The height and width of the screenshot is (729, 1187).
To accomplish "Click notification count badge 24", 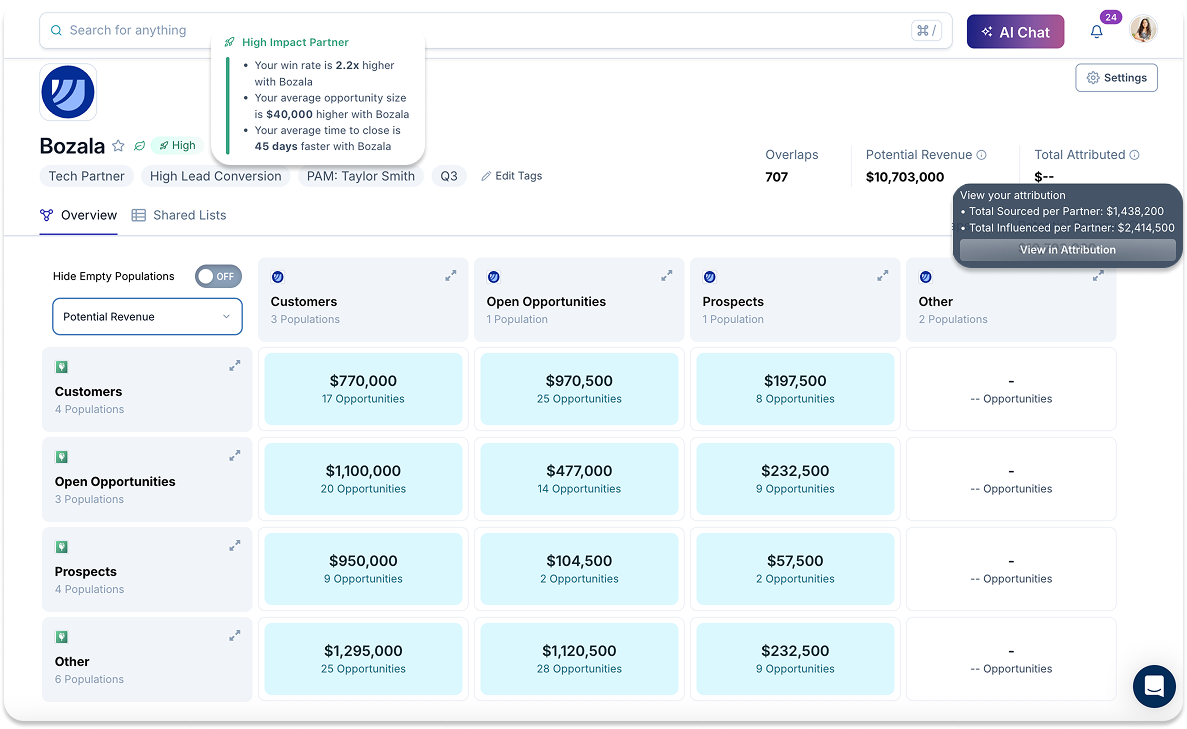I will pos(1111,17).
